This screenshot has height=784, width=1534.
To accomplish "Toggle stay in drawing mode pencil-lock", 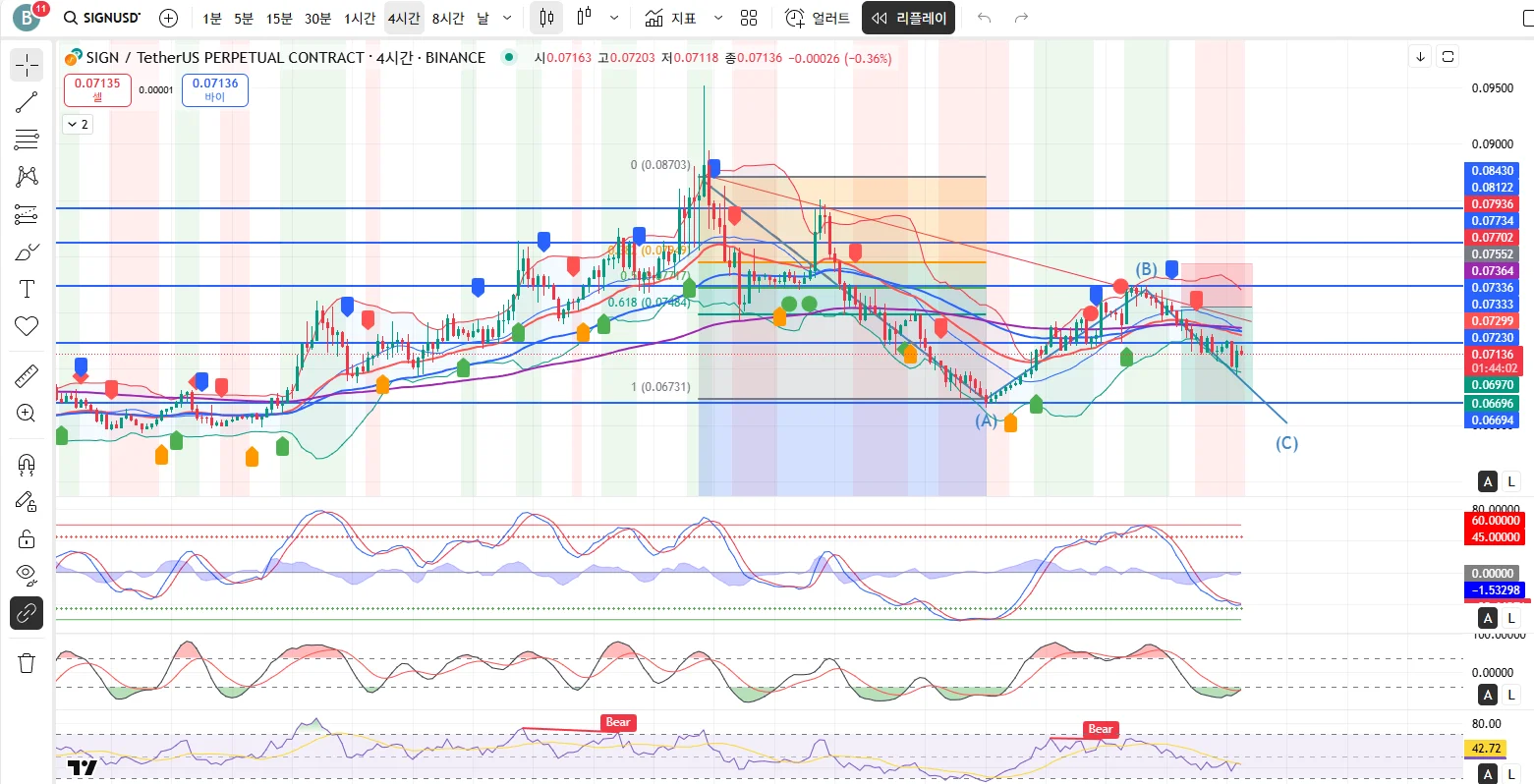I will pos(27,502).
